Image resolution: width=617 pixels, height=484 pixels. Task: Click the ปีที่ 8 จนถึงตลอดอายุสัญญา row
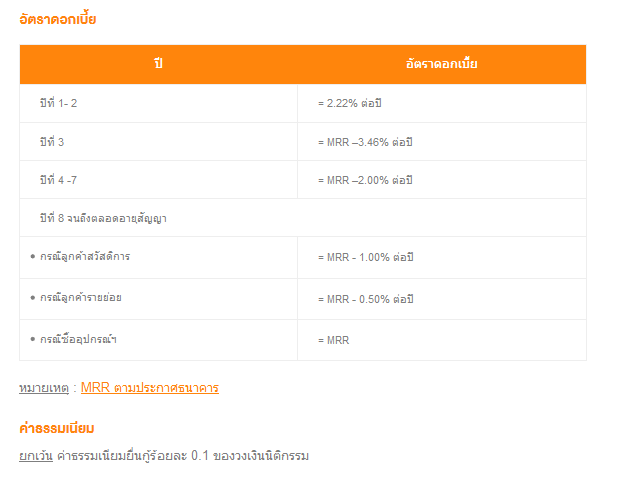tap(303, 218)
